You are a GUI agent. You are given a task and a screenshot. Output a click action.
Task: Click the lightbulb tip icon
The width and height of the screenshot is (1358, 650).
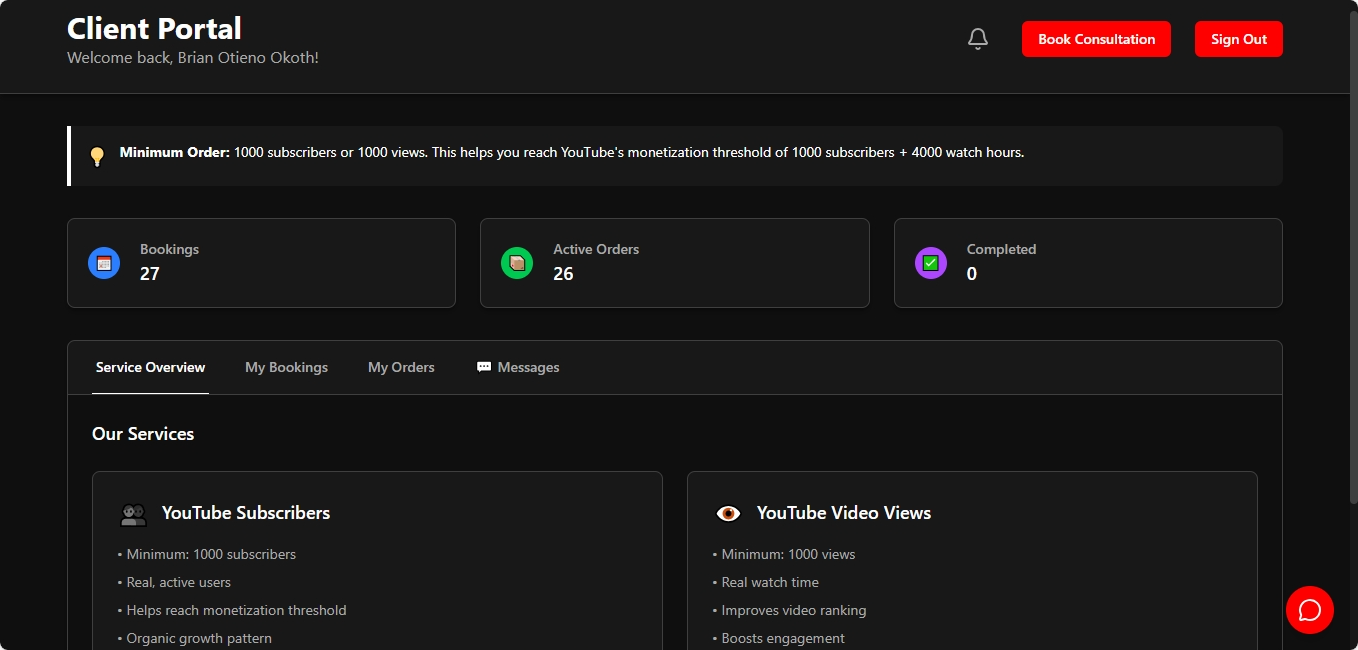tap(97, 155)
